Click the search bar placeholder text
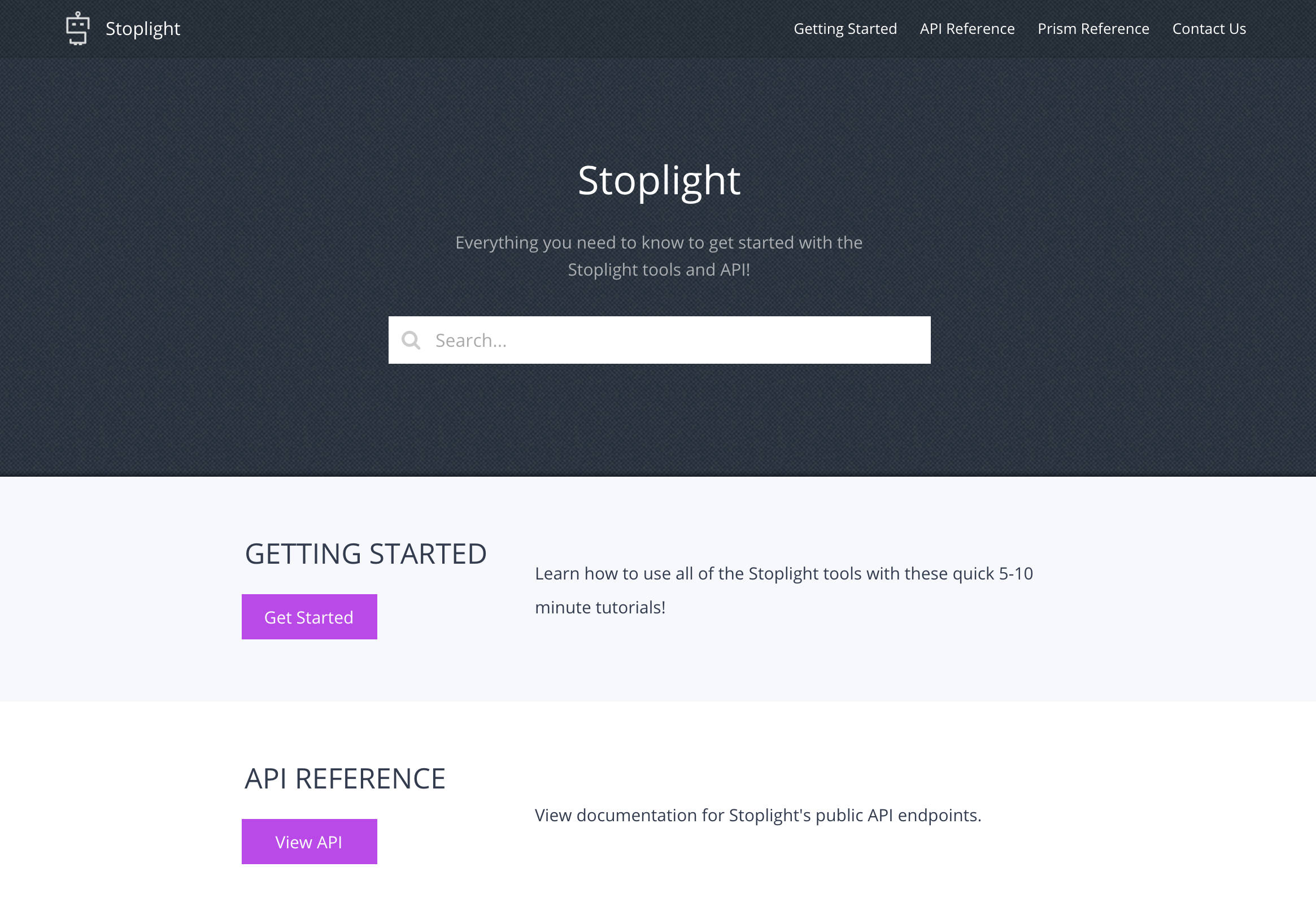This screenshot has height=915, width=1316. click(471, 340)
